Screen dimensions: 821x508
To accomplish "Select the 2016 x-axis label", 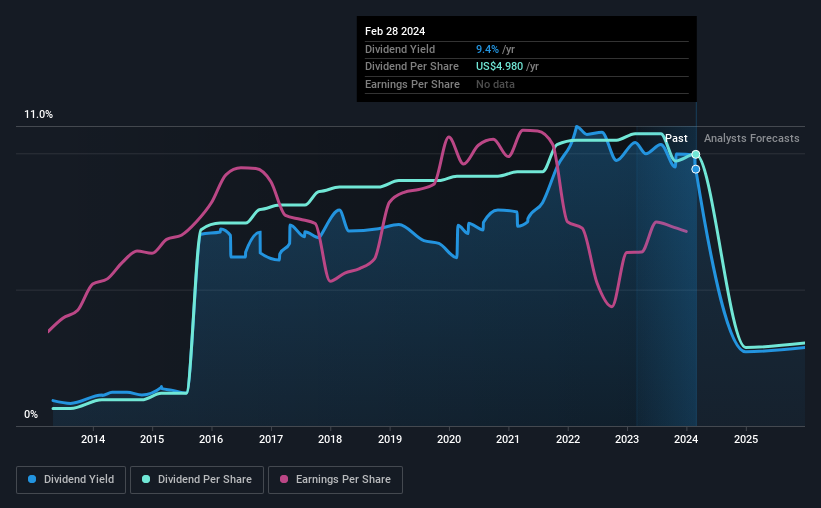I will [211, 439].
